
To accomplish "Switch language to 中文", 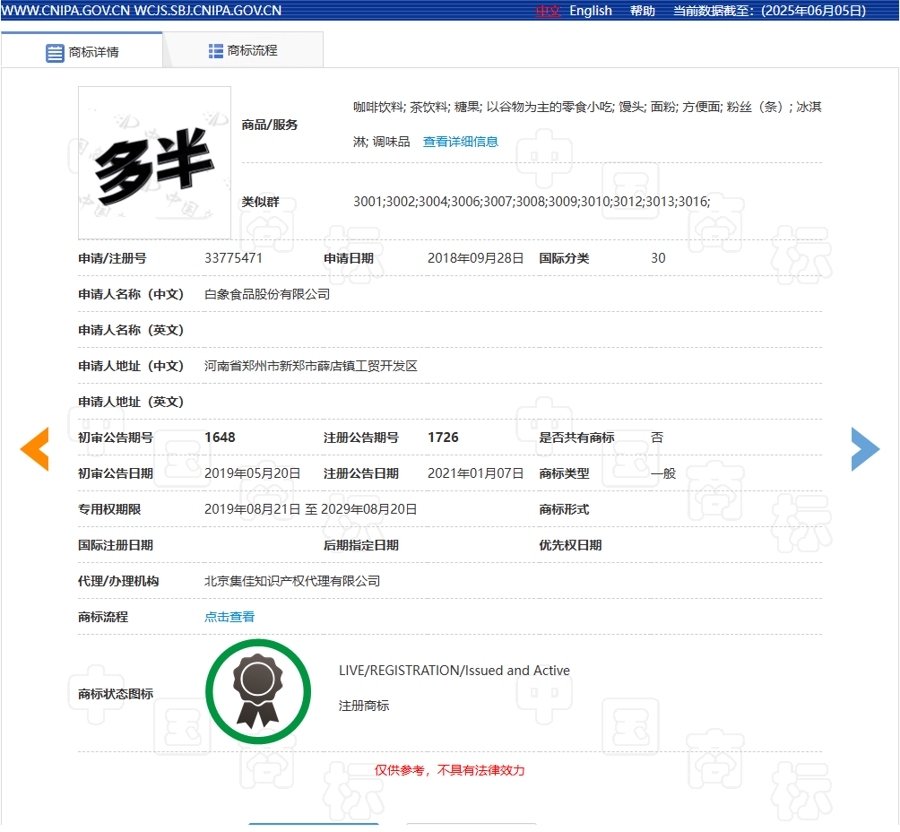I will [x=548, y=11].
